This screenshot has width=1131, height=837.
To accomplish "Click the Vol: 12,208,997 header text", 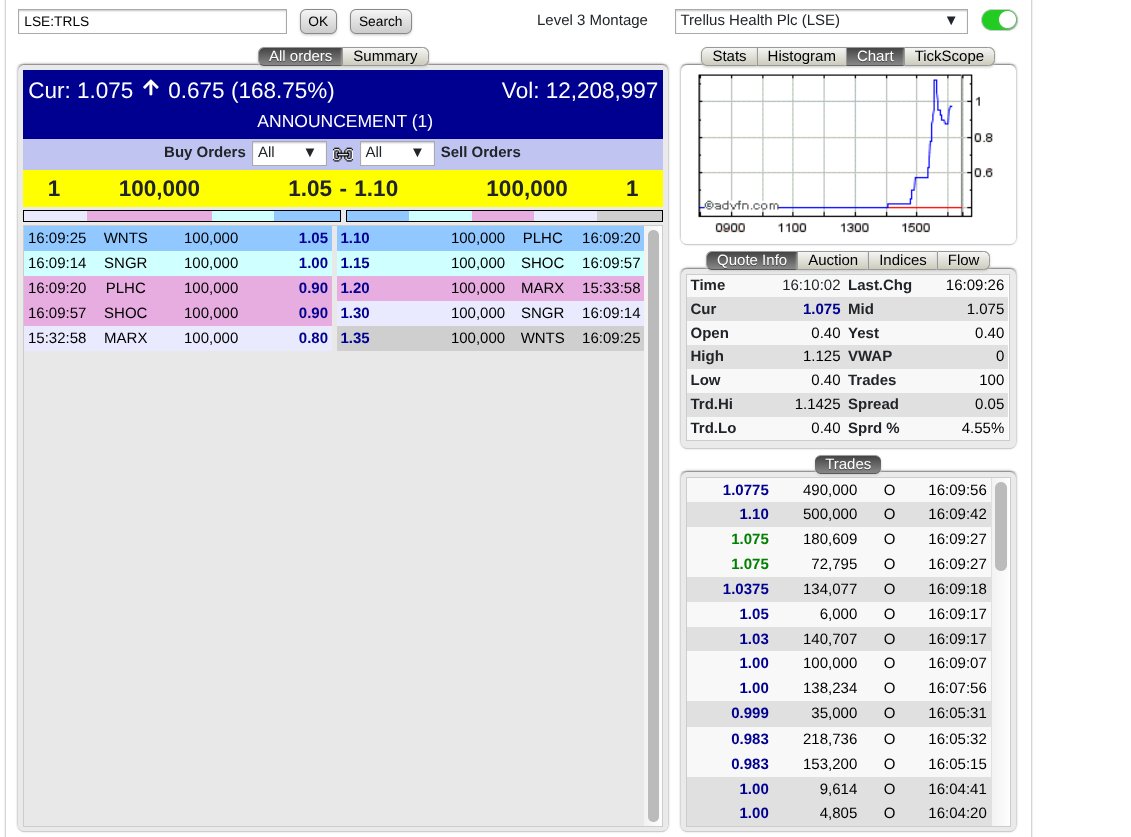I will coord(579,91).
